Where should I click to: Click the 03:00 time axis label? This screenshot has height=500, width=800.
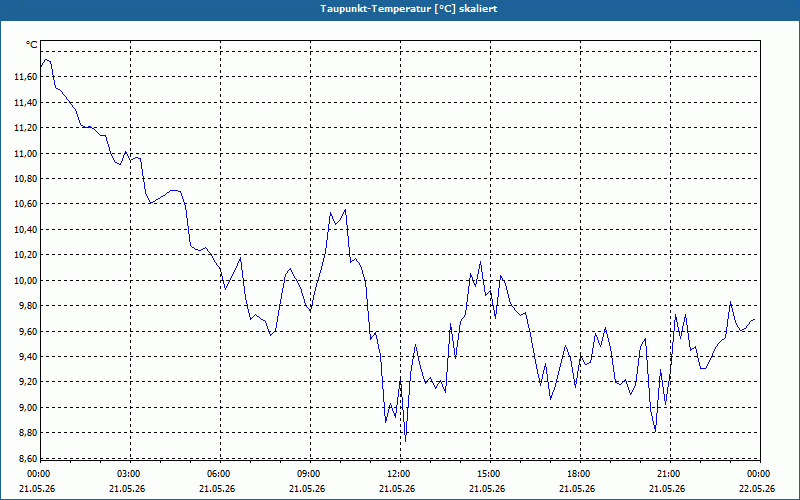coord(131,474)
